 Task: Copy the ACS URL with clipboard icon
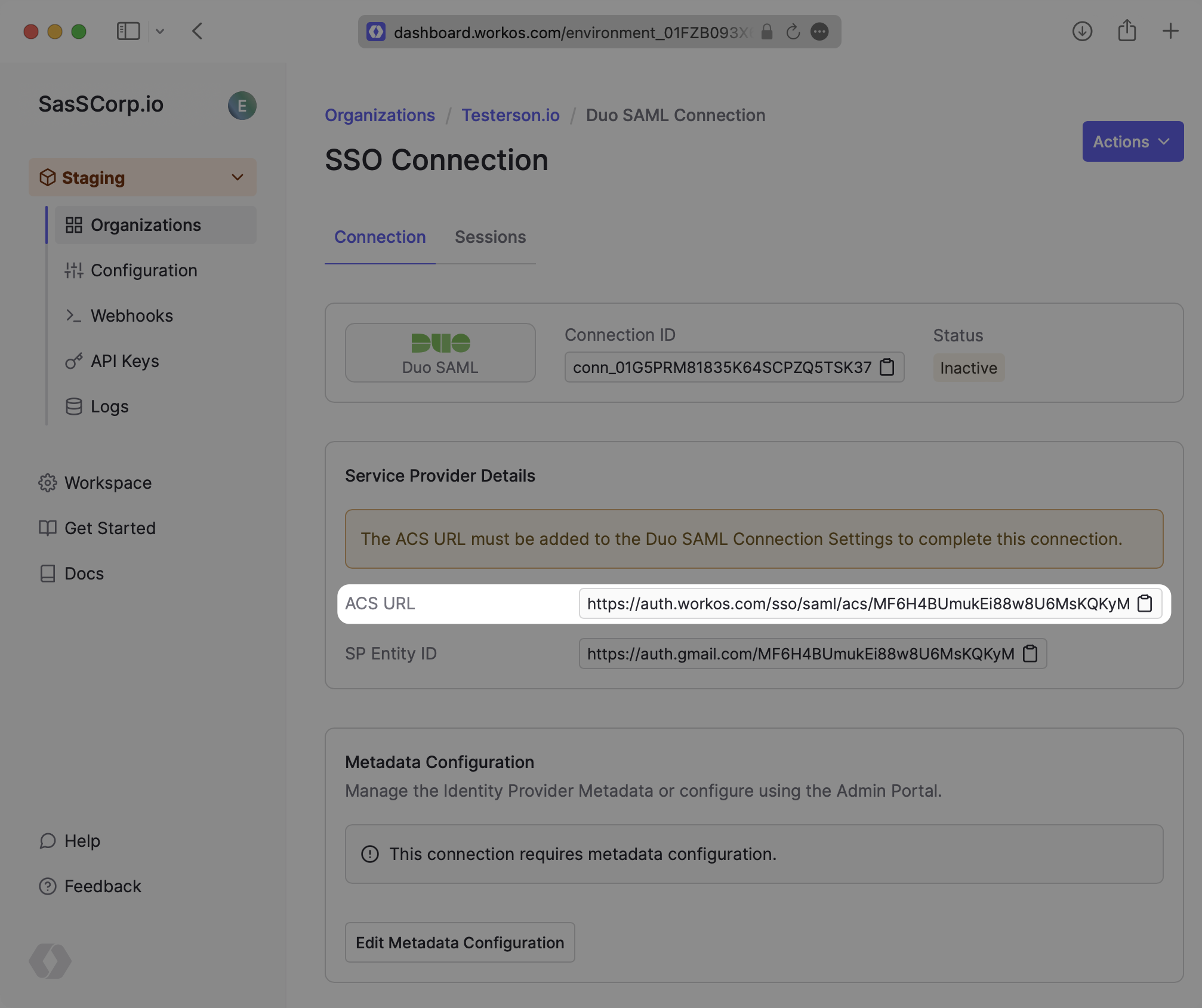click(x=1145, y=603)
